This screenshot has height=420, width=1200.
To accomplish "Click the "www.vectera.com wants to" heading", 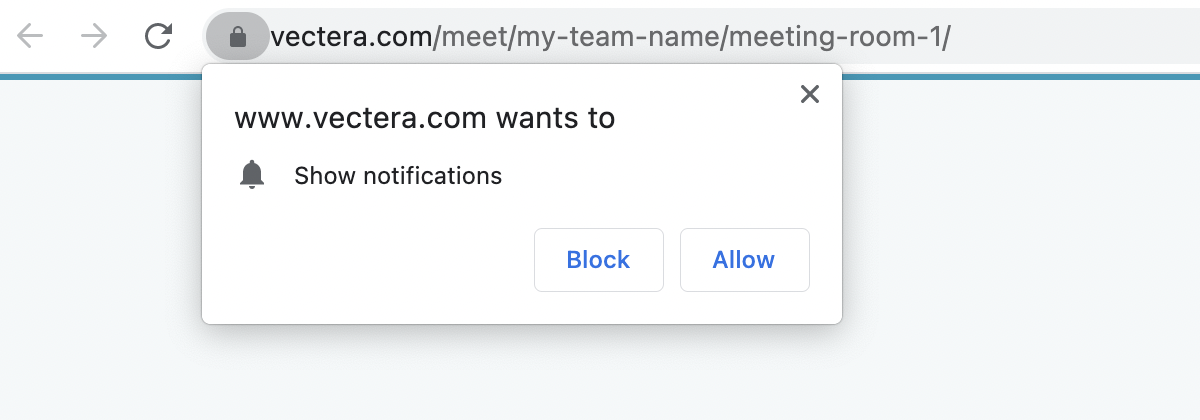I will tap(424, 119).
